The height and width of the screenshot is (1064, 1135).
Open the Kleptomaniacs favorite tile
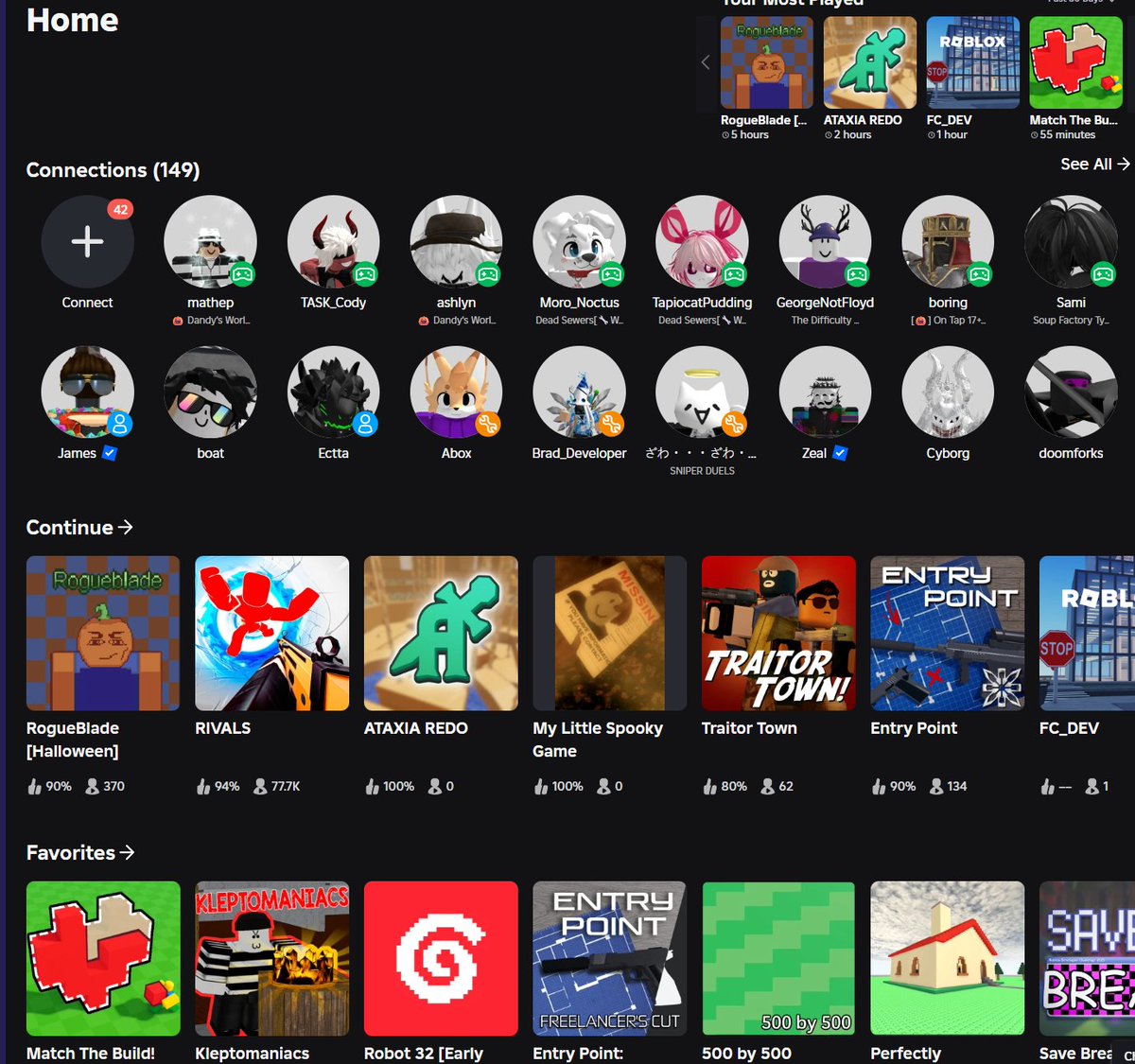click(271, 958)
